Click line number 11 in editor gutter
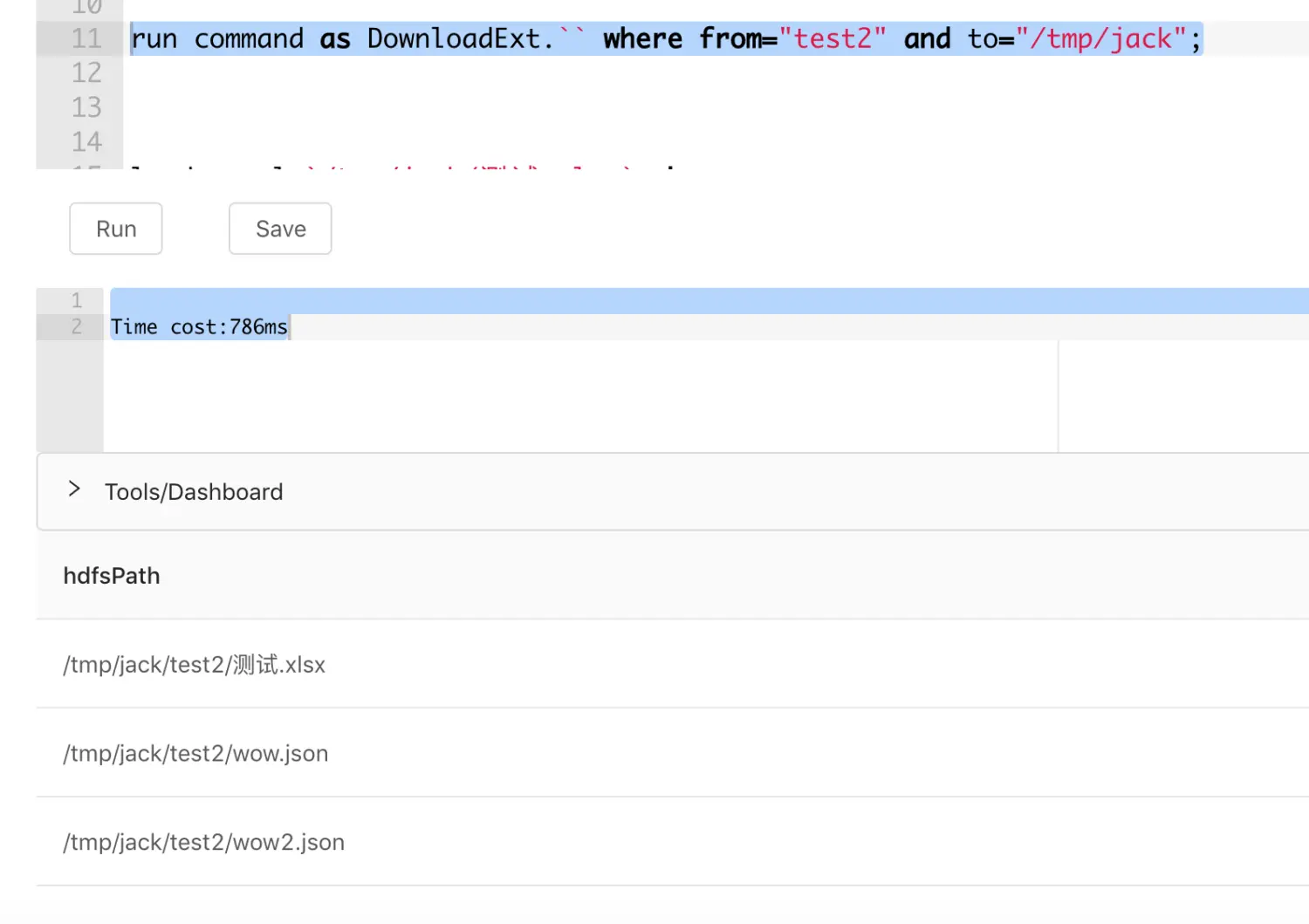The image size is (1309, 924). coord(86,38)
